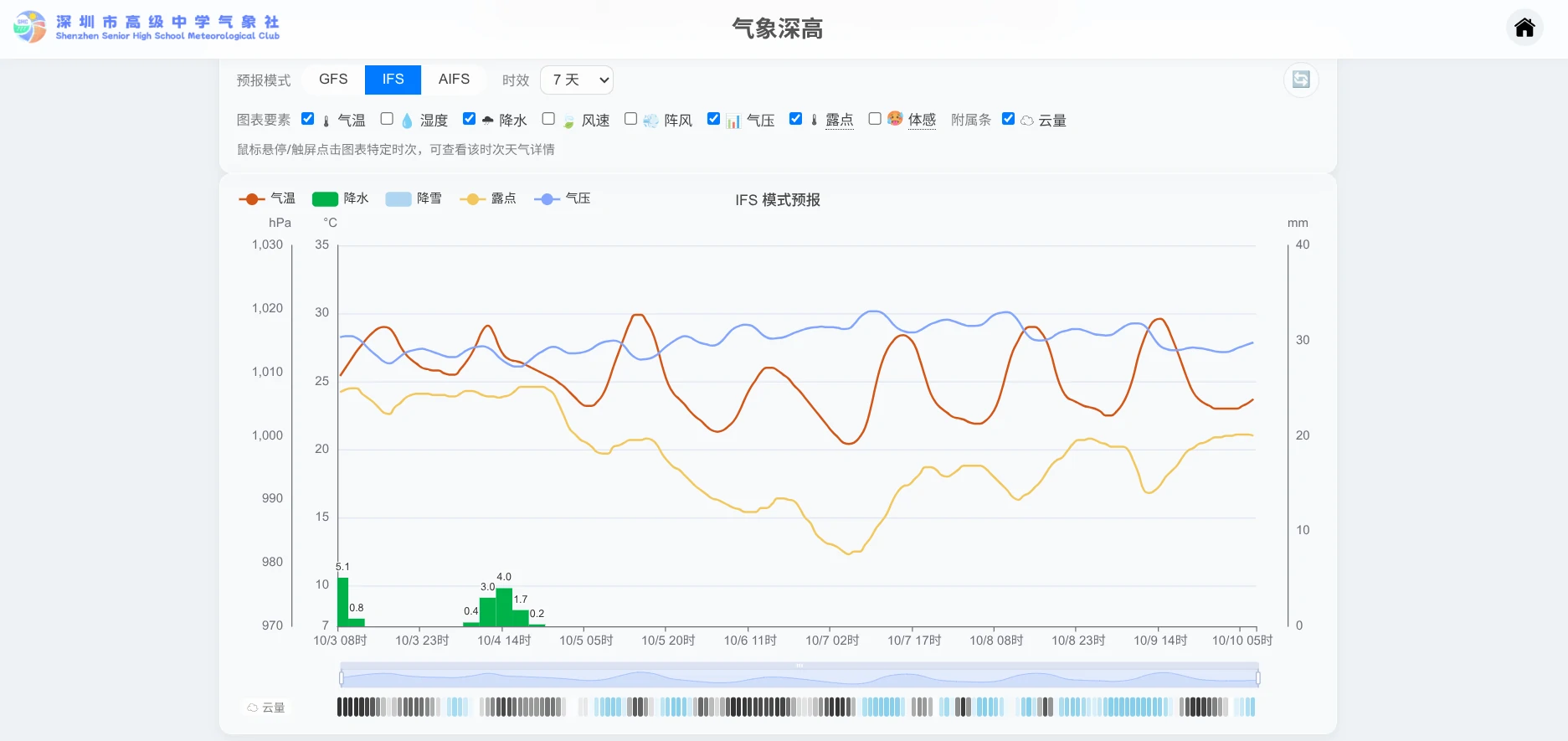
Task: Switch to the GFS forecast model tab
Action: (333, 80)
